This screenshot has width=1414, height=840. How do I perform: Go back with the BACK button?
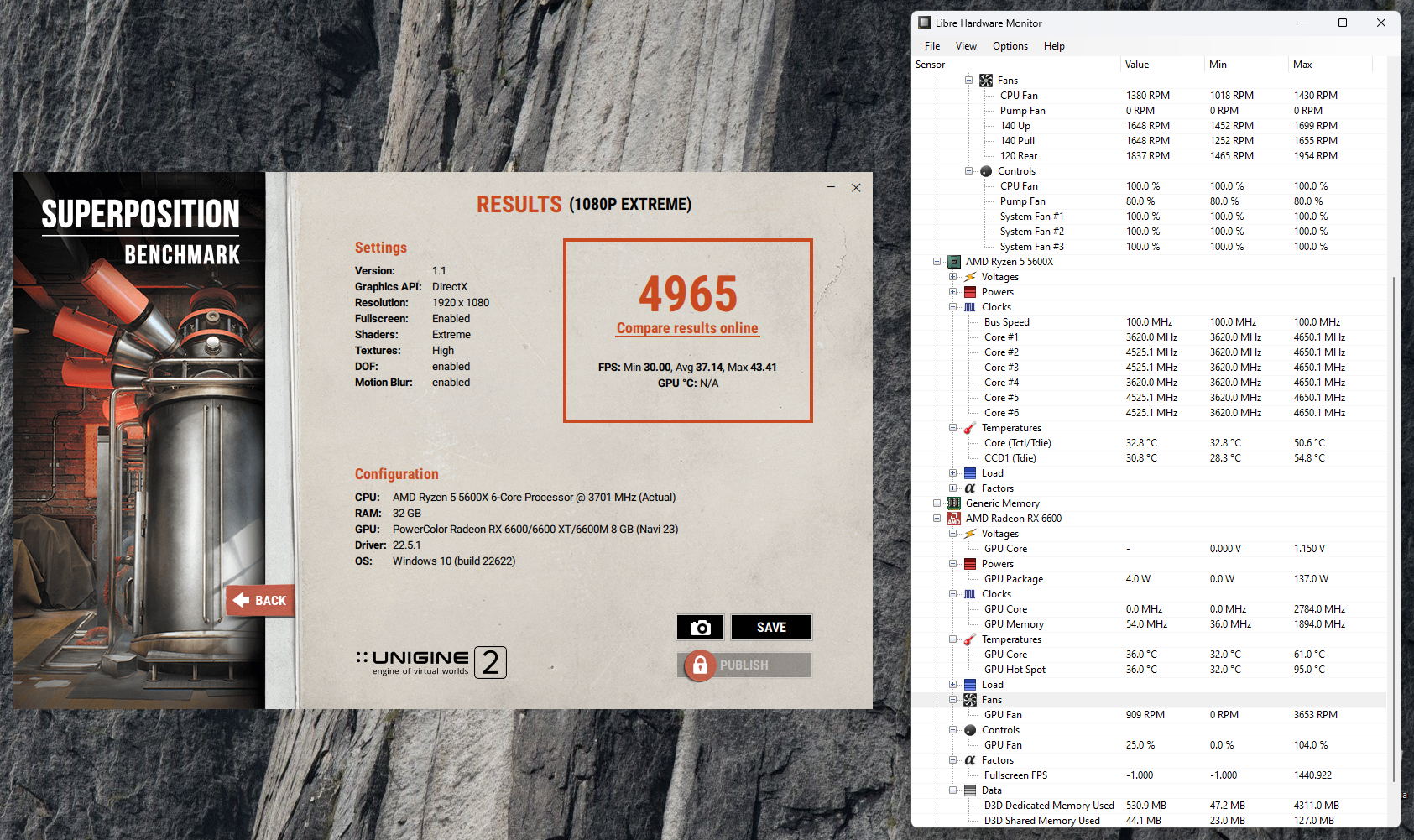pyautogui.click(x=260, y=600)
